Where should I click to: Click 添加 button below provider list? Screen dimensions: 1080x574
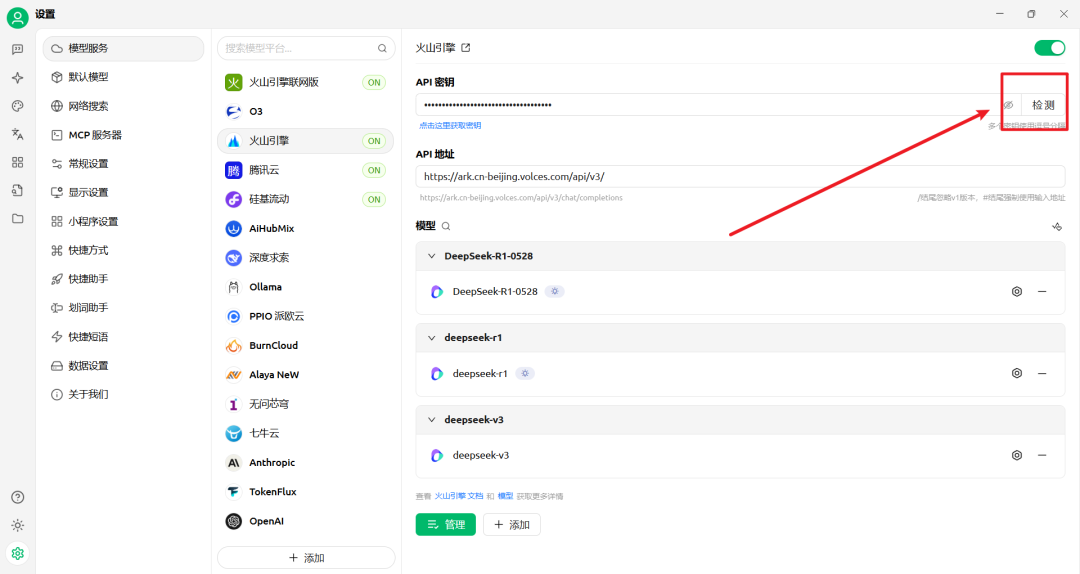click(x=307, y=557)
